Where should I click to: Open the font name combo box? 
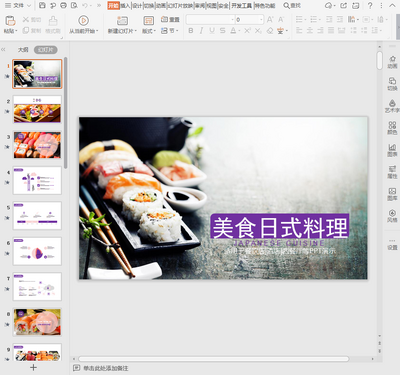click(210, 20)
